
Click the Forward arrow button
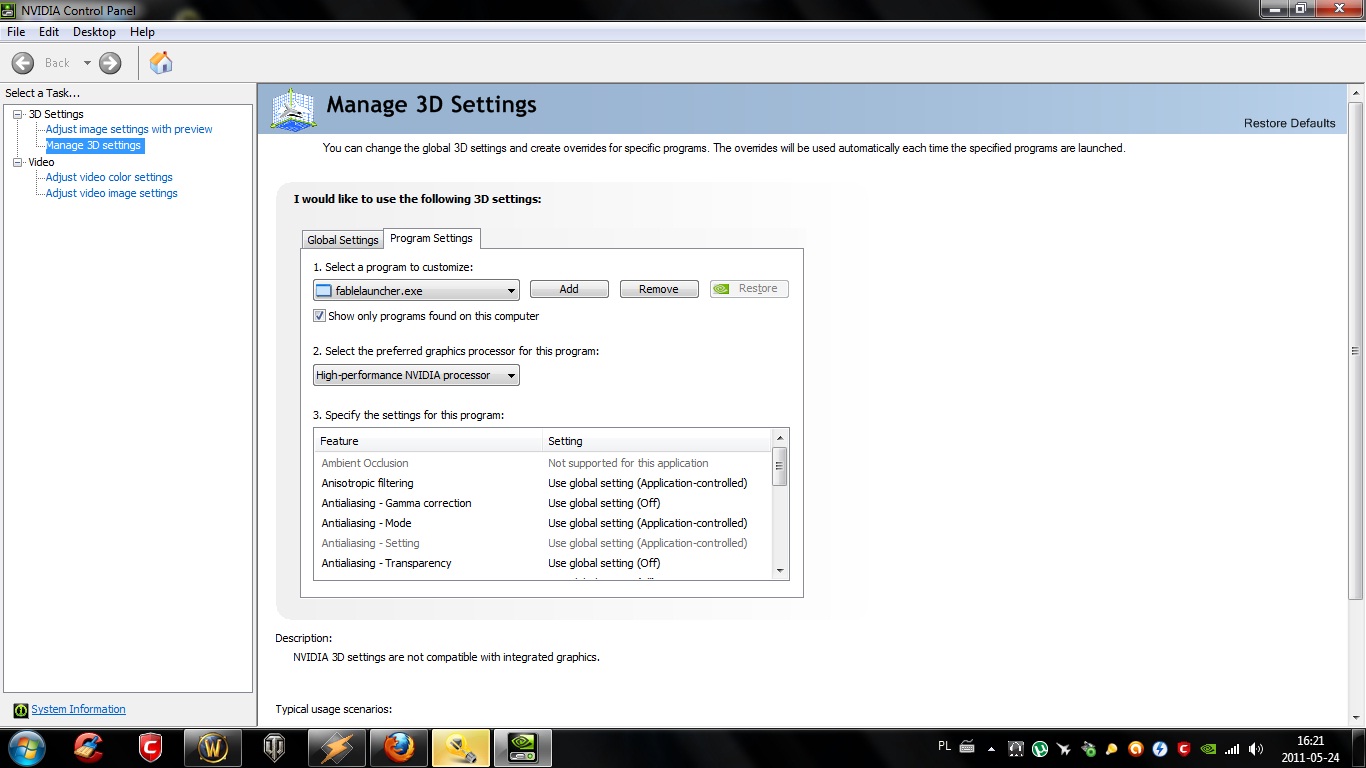(x=110, y=63)
